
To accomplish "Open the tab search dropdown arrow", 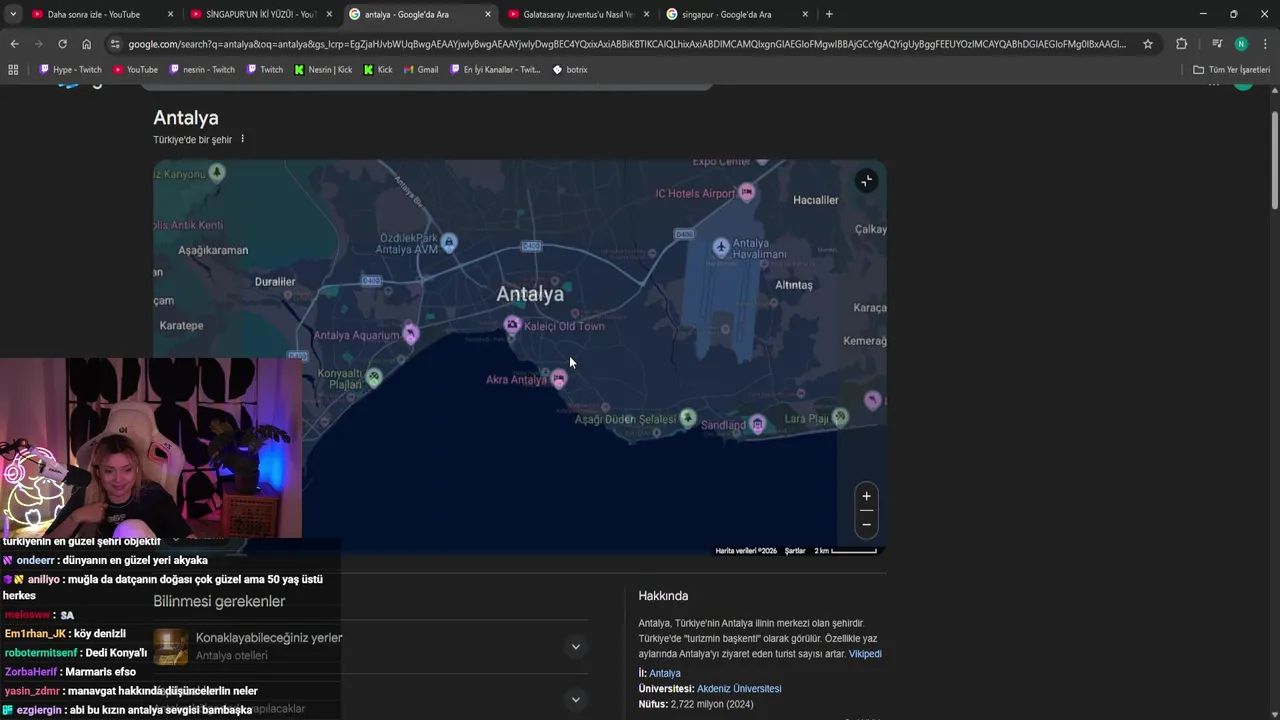I will click(13, 14).
